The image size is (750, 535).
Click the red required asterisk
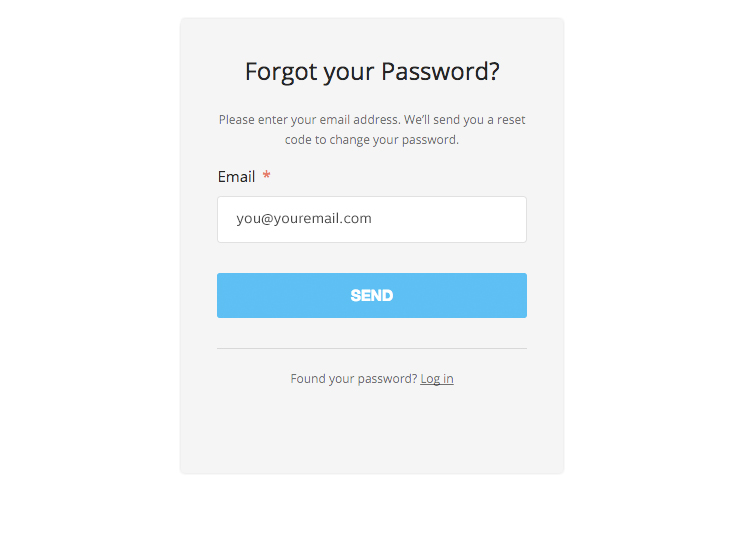pyautogui.click(x=266, y=175)
